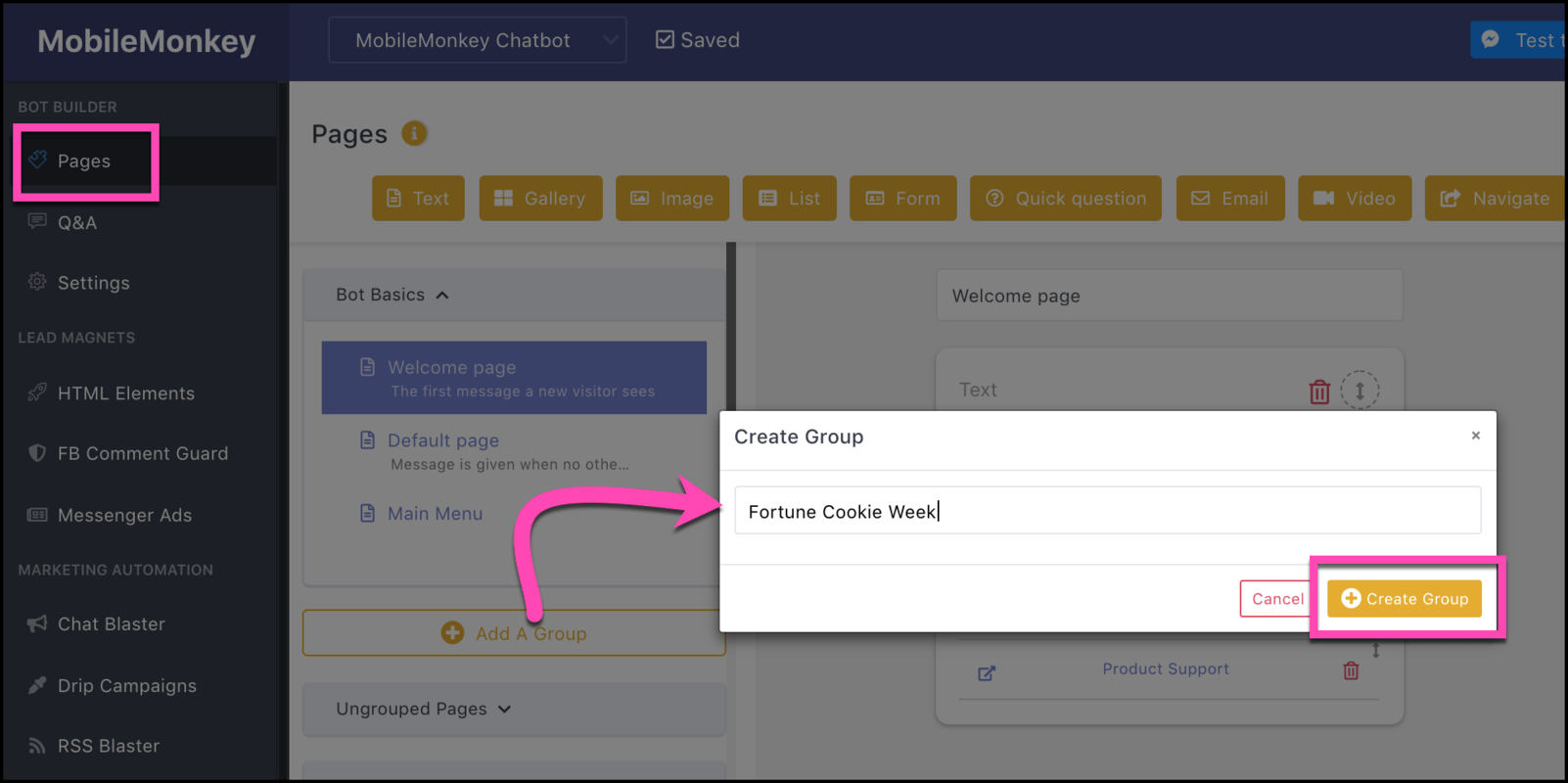Select the Main Menu page
This screenshot has width=1568, height=783.
[x=435, y=514]
